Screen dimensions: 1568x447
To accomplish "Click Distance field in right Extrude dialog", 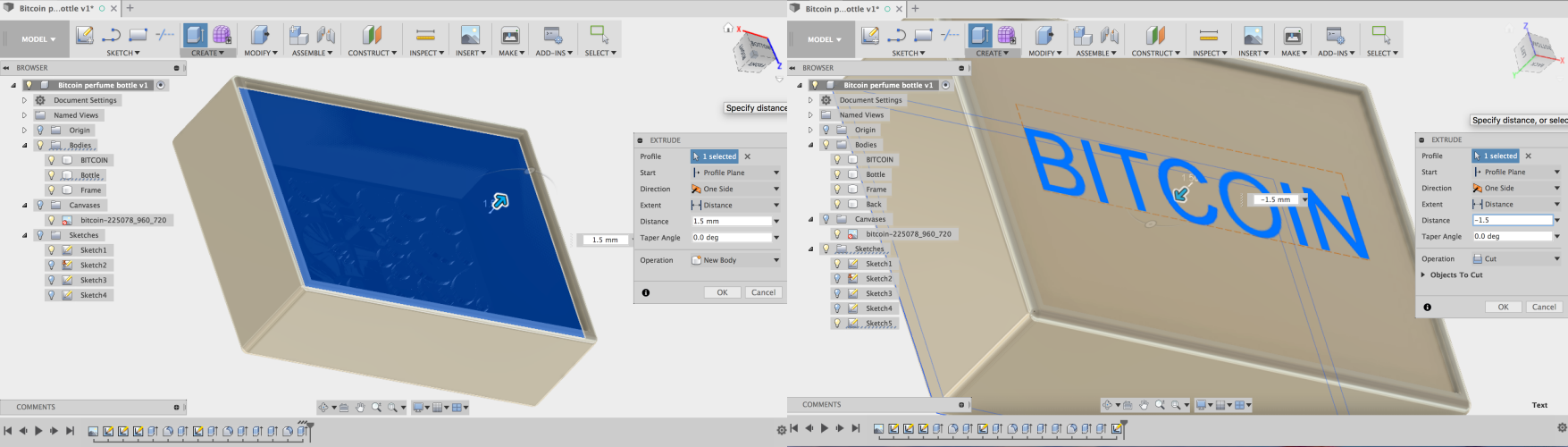I will [1512, 220].
